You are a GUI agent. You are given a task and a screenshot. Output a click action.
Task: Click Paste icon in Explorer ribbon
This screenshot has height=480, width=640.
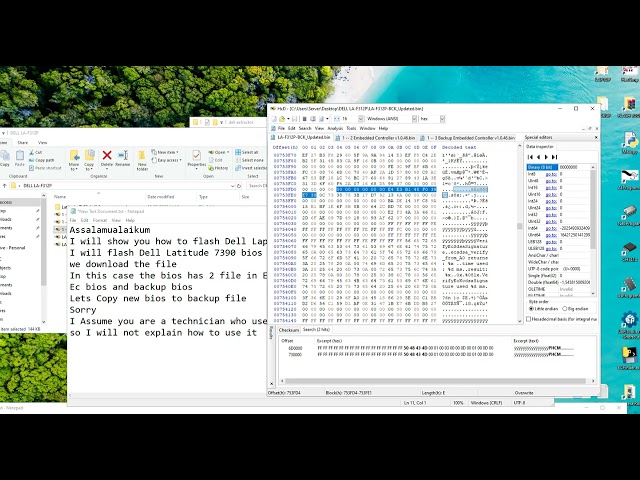click(20, 156)
